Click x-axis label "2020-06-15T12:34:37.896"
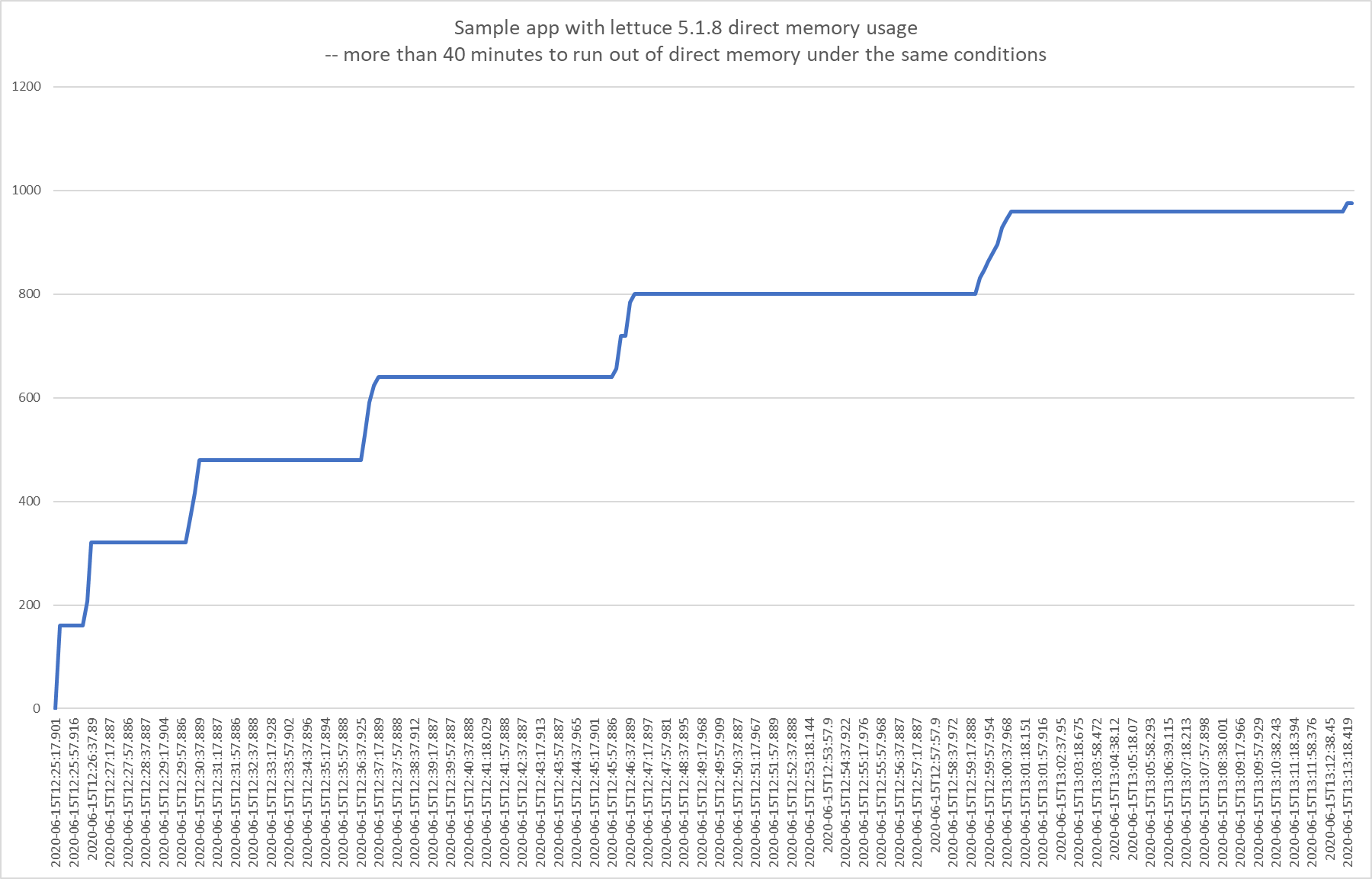This screenshot has height=879, width=1372. click(307, 792)
